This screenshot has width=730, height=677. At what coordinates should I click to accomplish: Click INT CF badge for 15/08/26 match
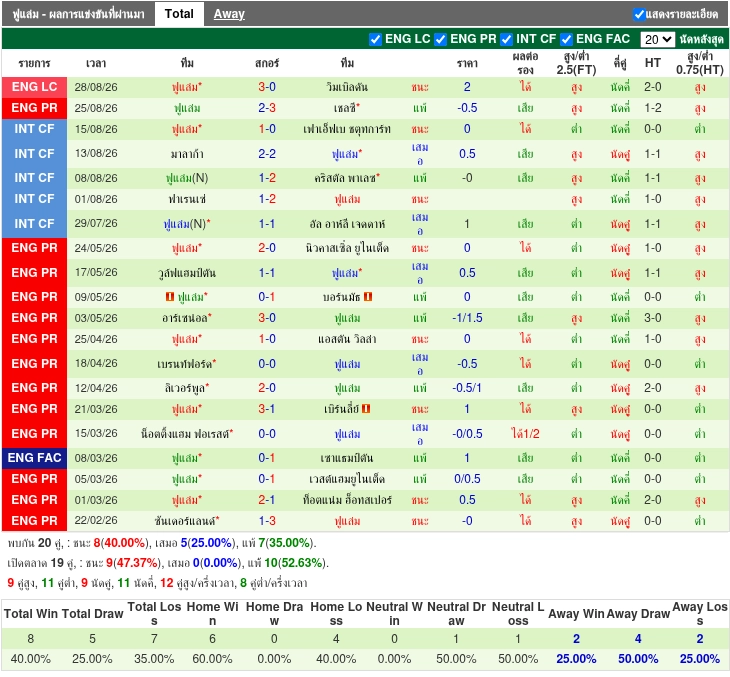(34, 129)
